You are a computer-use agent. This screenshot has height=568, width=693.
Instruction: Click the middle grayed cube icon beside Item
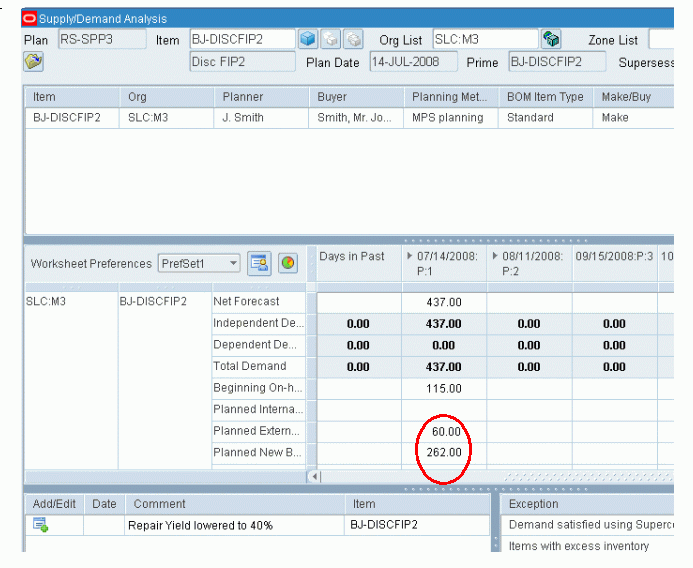tap(331, 39)
